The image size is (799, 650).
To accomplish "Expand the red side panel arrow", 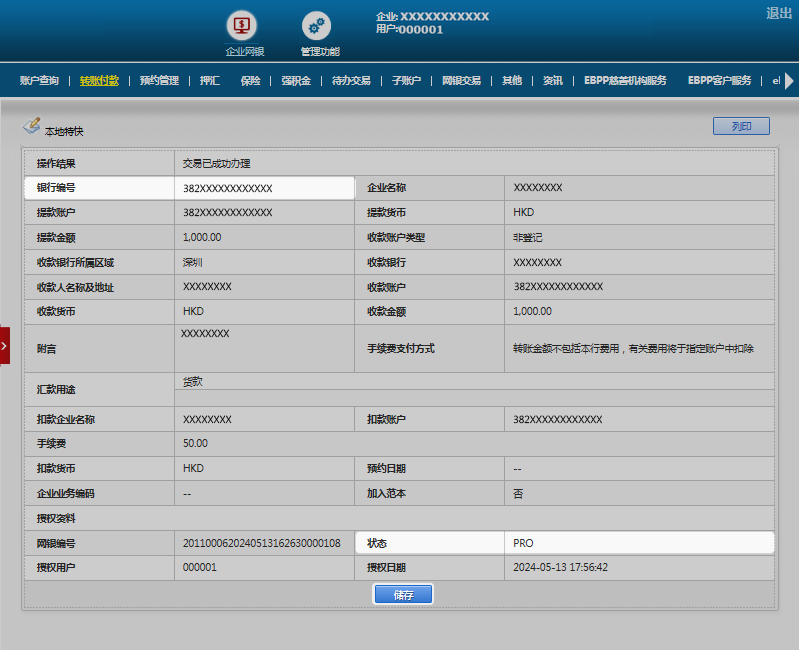I will point(5,346).
